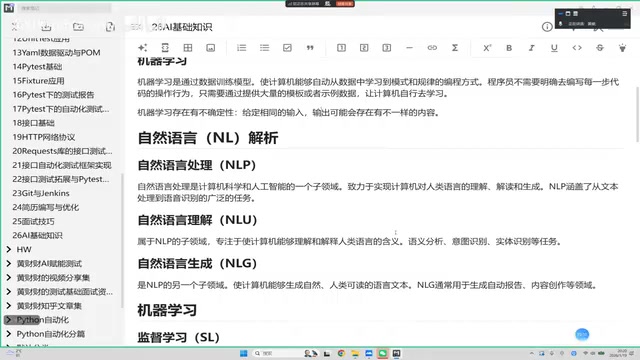This screenshot has height=360, width=640.
Task: Insert a blockquote
Action: (310, 48)
